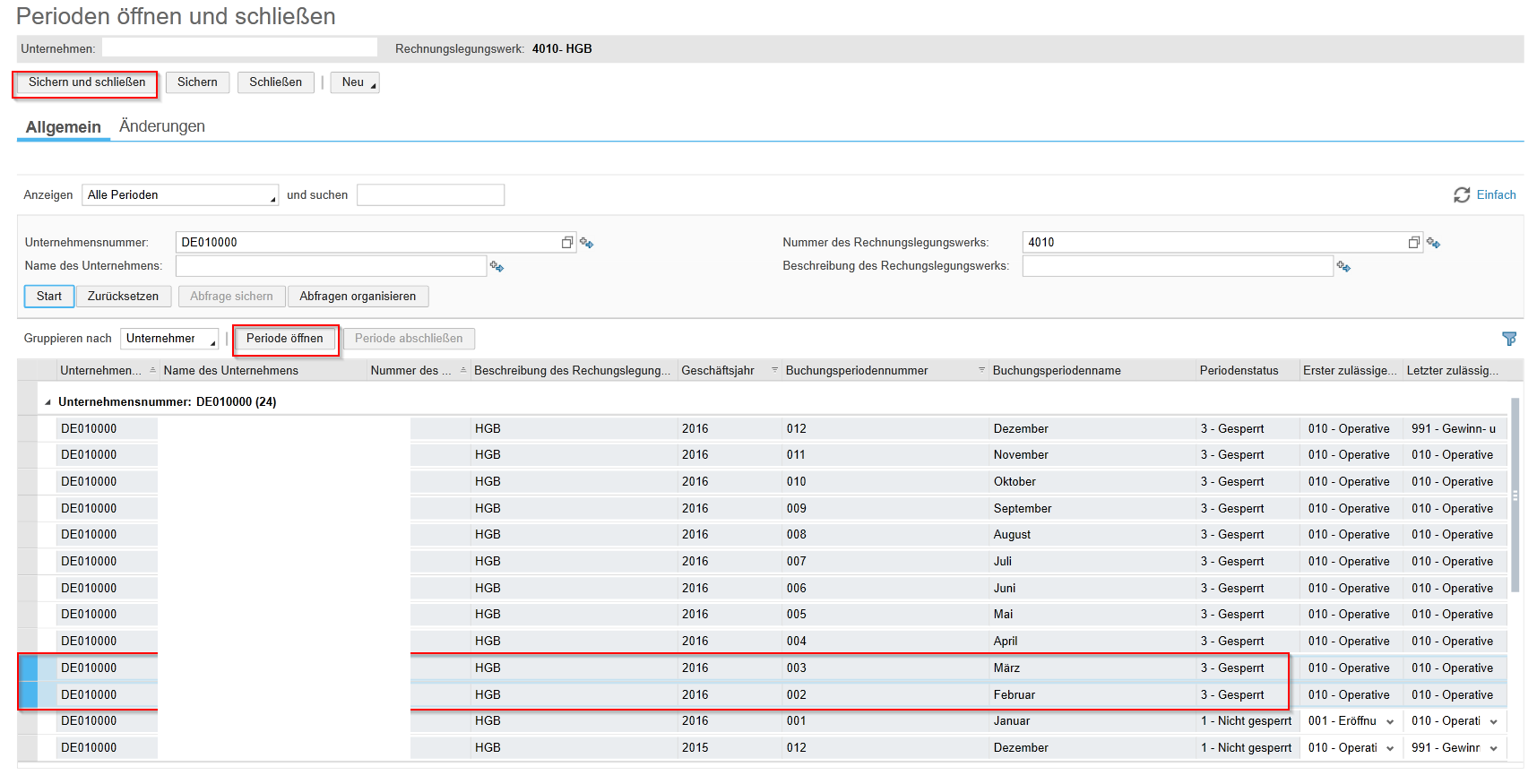This screenshot has width=1537, height=784.
Task: Click the Unternehmen input field at top
Action: 239,47
